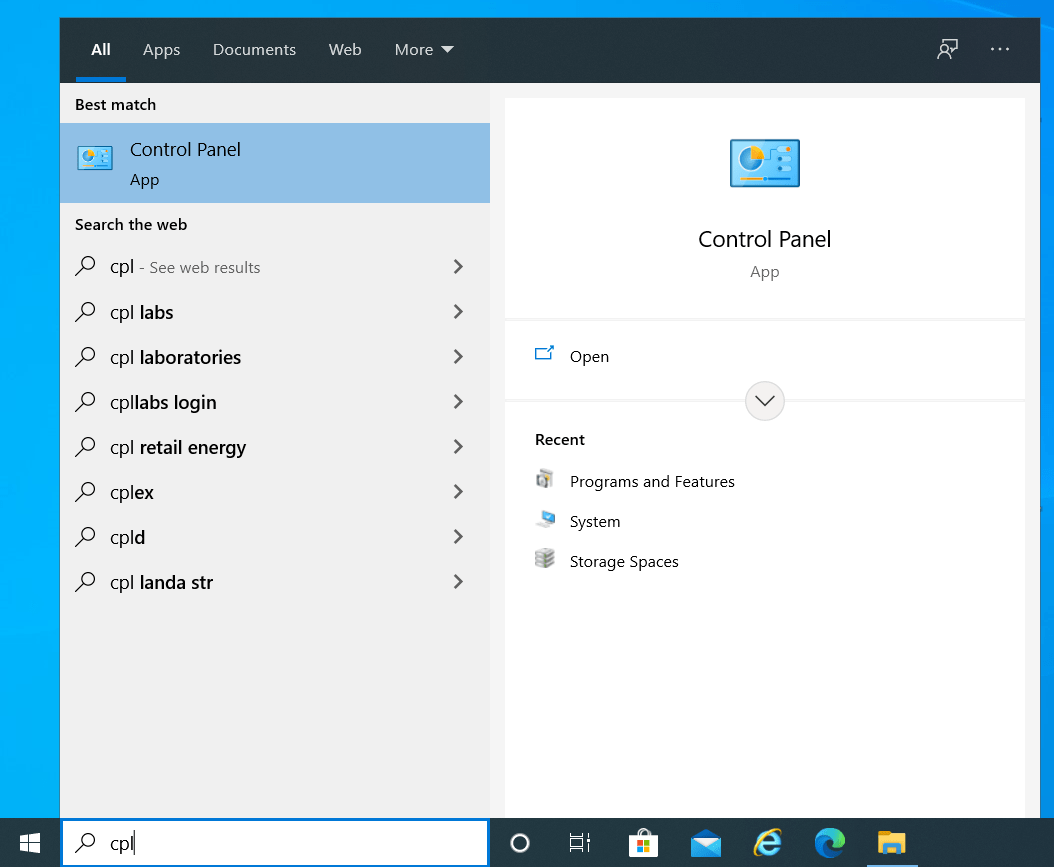Open the three-dot options menu
The height and width of the screenshot is (867, 1054).
[x=1000, y=49]
